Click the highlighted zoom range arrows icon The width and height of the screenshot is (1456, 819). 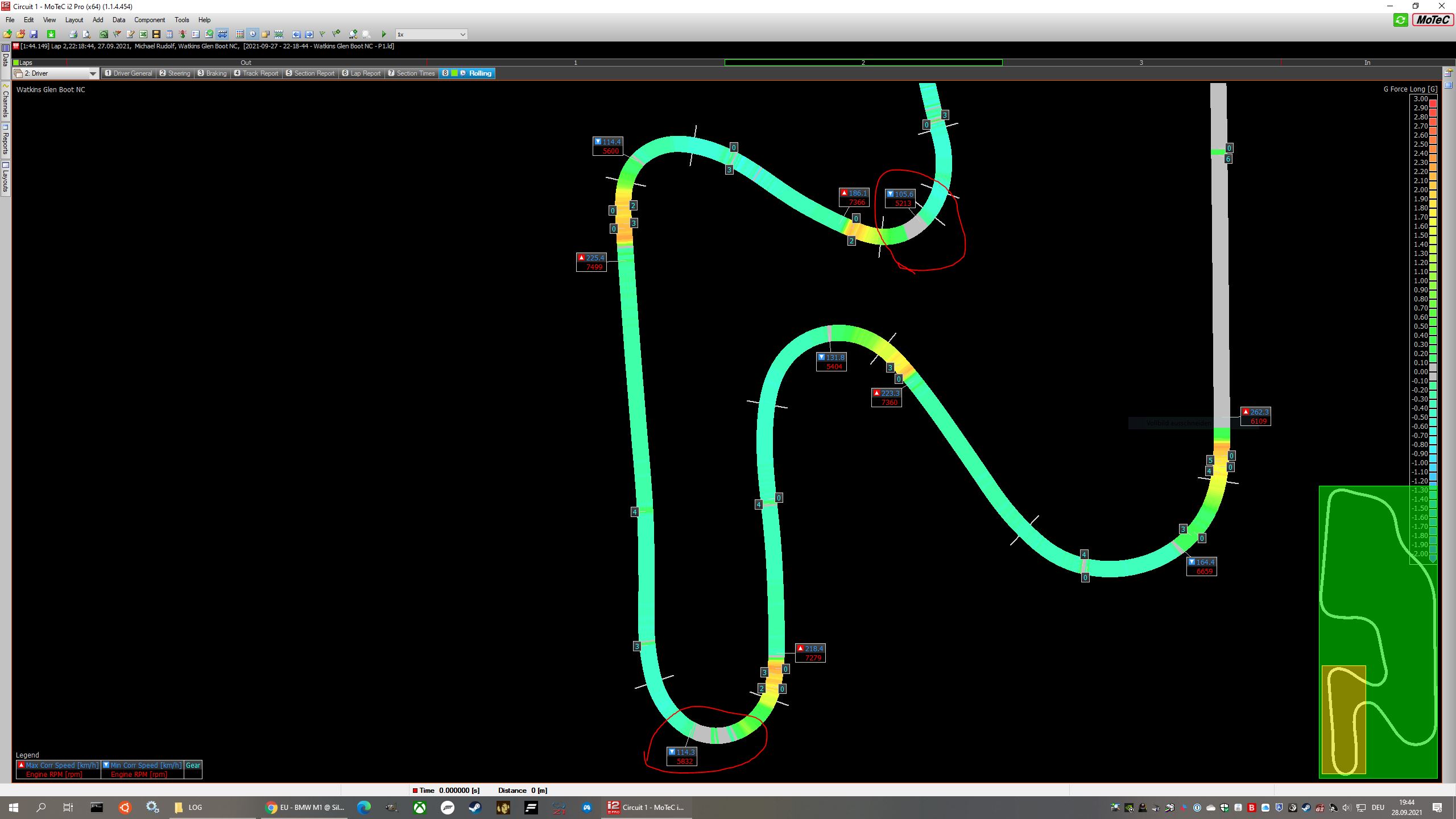[222, 34]
